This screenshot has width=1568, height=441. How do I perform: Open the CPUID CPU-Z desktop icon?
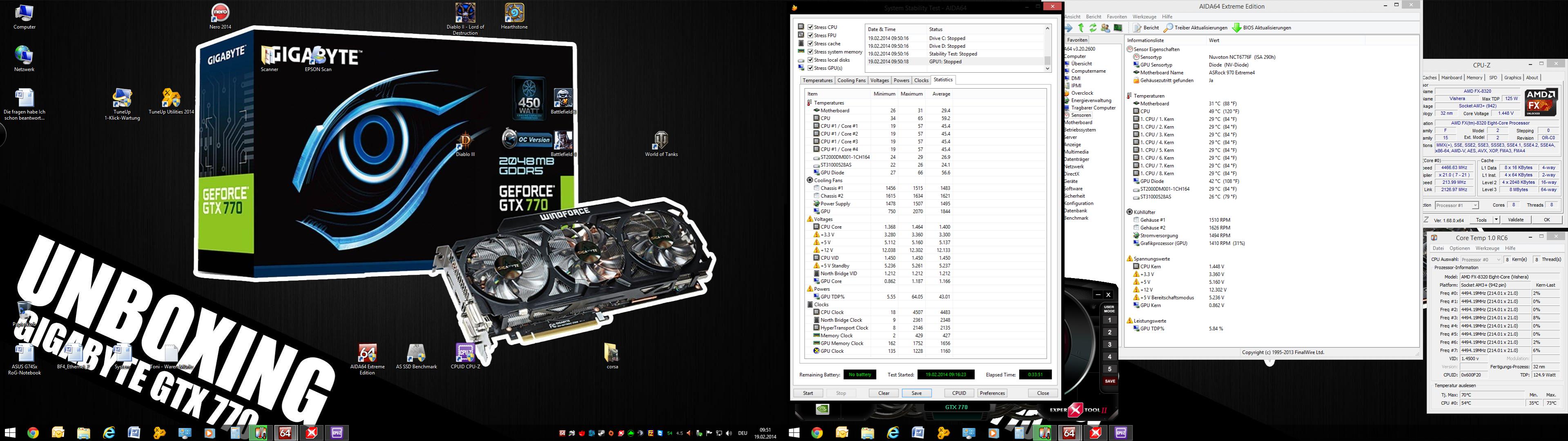pyautogui.click(x=465, y=353)
